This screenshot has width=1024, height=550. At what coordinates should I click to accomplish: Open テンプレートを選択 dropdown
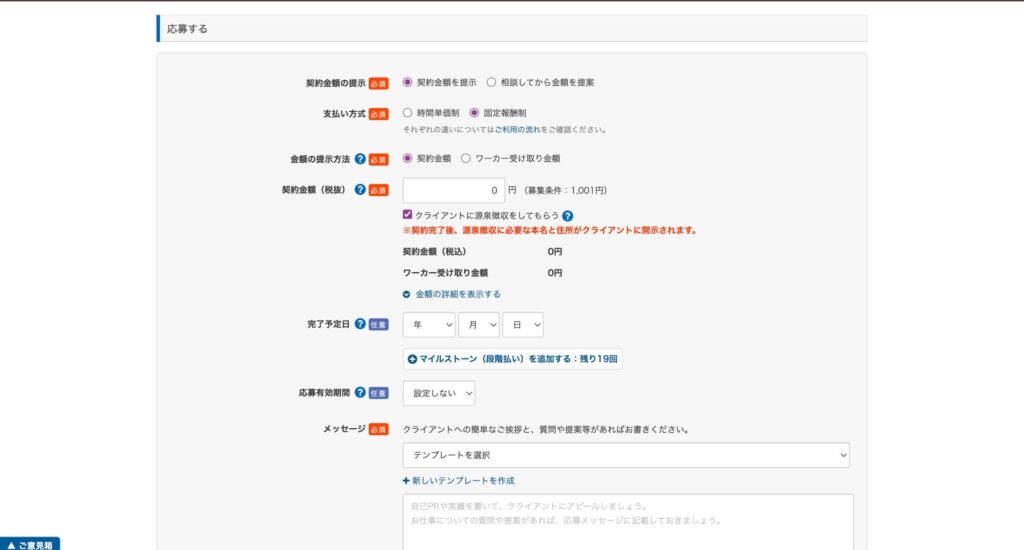626,455
